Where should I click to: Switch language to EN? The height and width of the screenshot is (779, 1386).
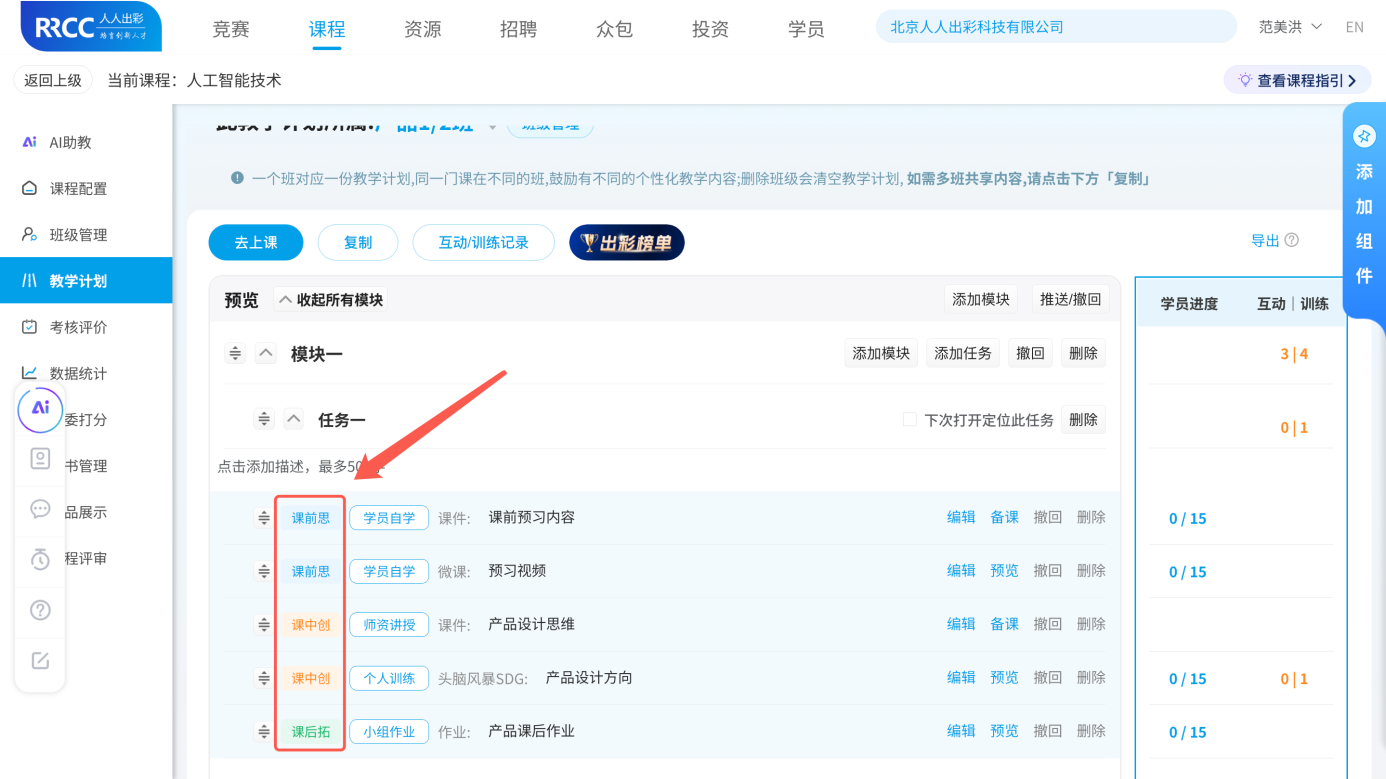coord(1355,27)
